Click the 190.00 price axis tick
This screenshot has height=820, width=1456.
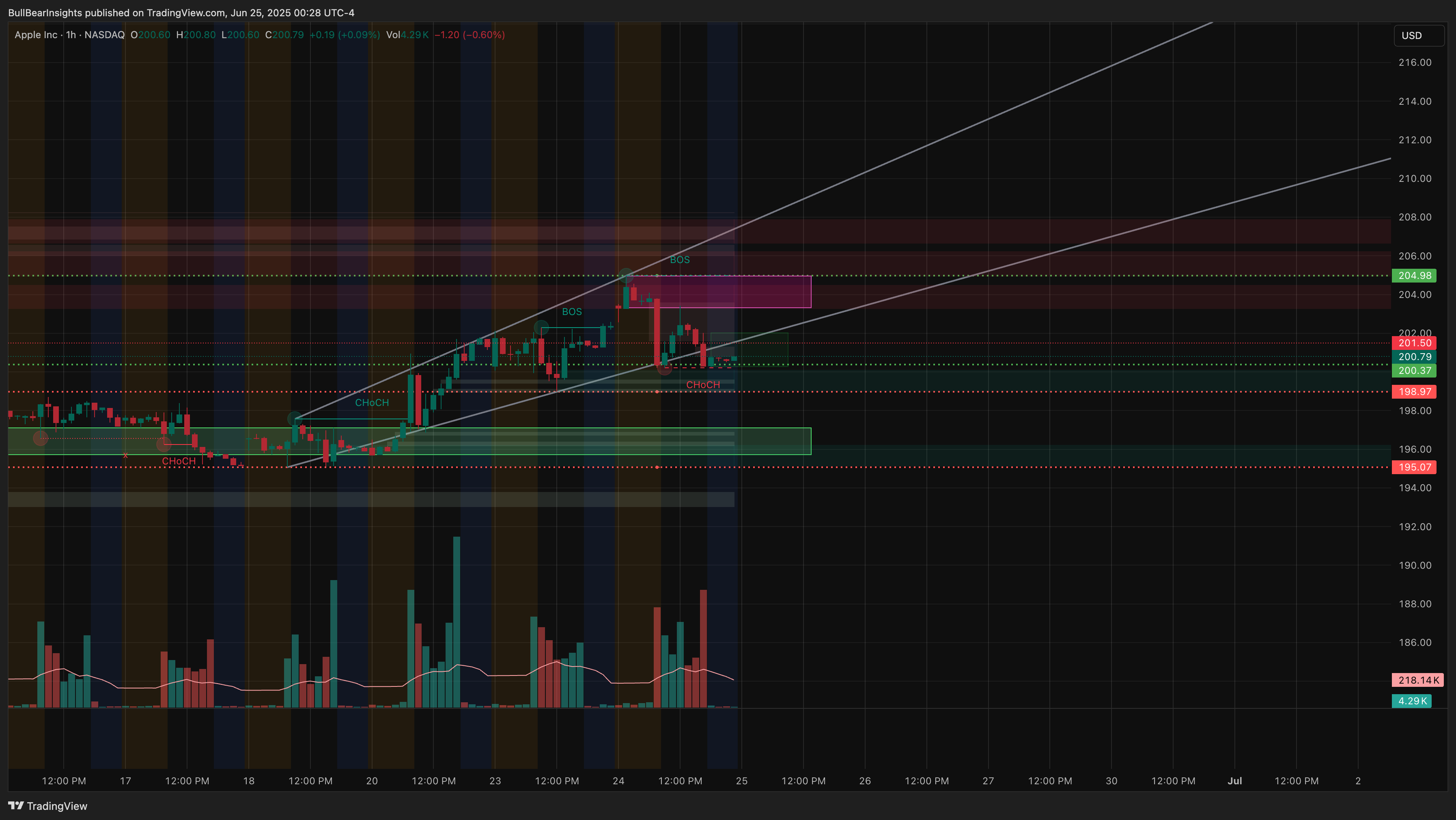point(1415,565)
